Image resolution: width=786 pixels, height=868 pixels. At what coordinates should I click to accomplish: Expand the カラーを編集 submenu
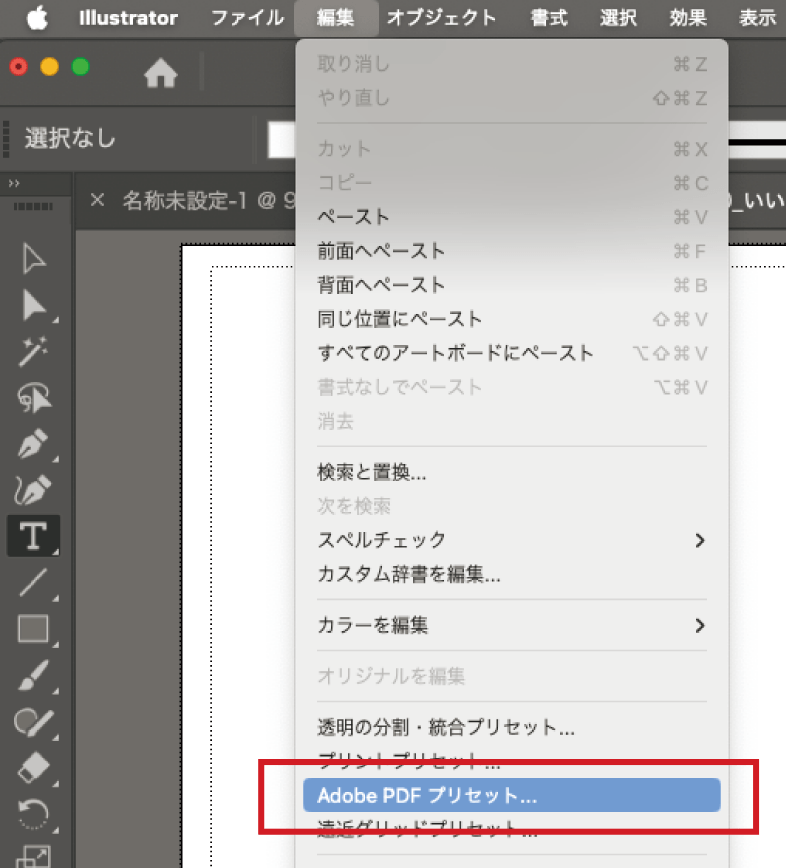[x=512, y=625]
